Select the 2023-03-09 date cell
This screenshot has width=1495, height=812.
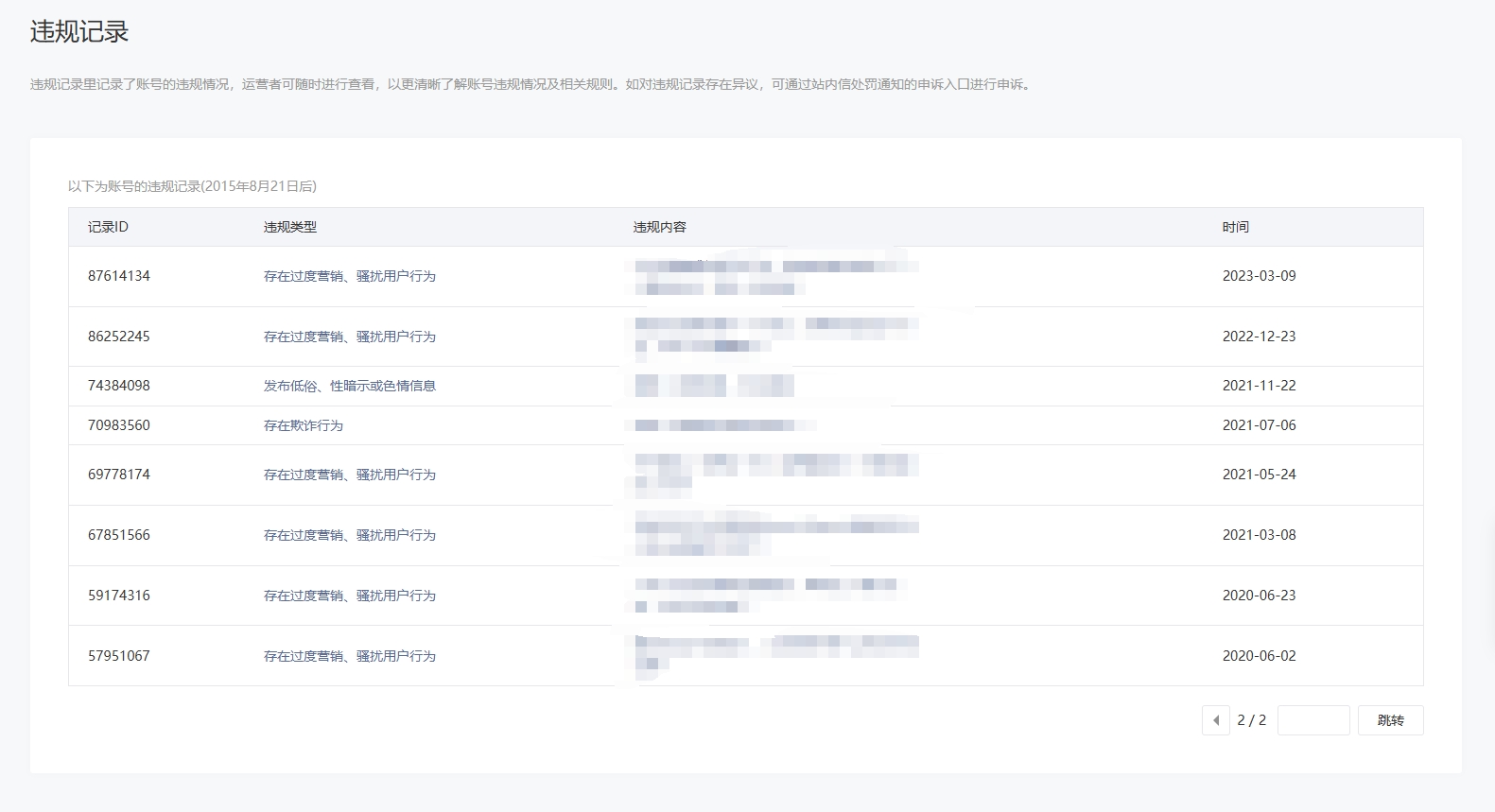[x=1259, y=276]
